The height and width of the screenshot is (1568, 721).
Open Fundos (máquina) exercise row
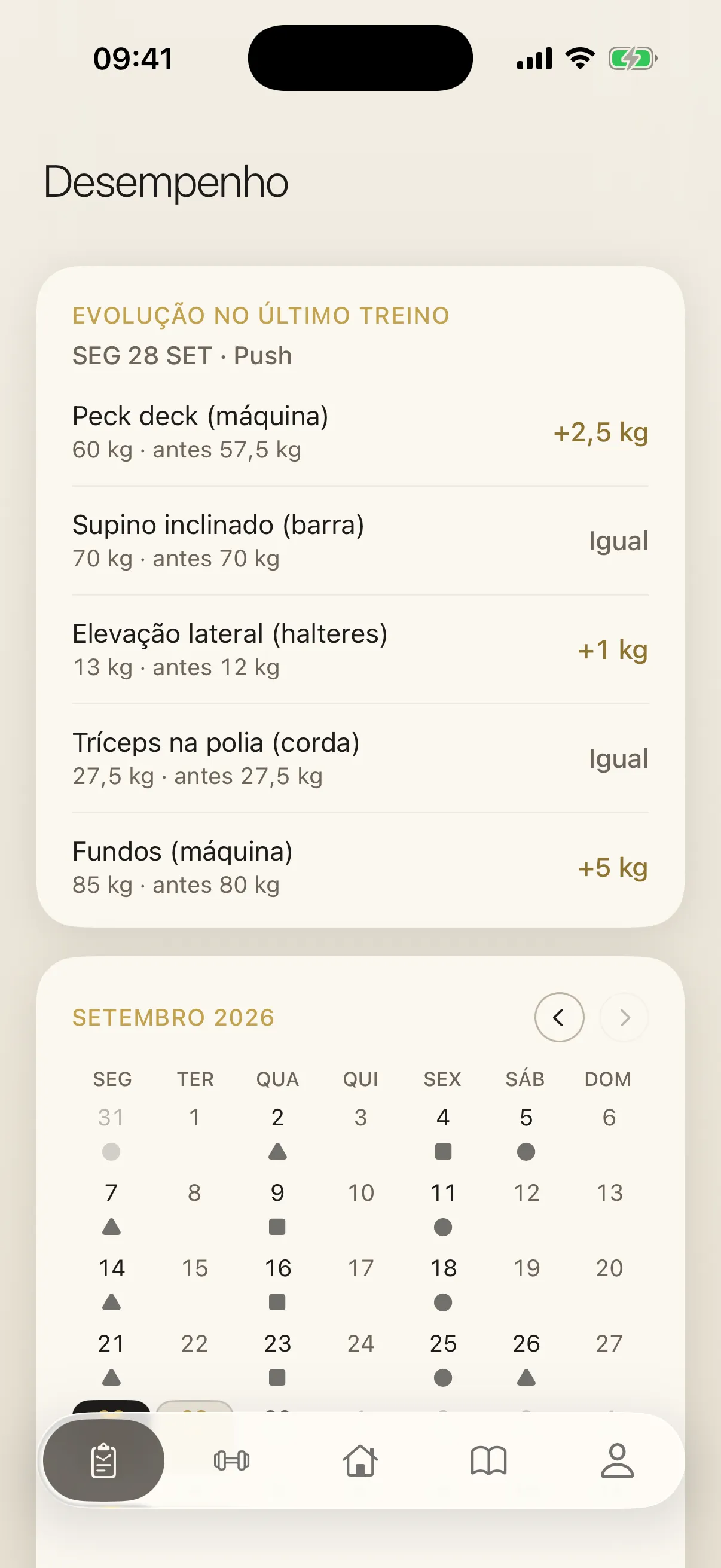(360, 867)
